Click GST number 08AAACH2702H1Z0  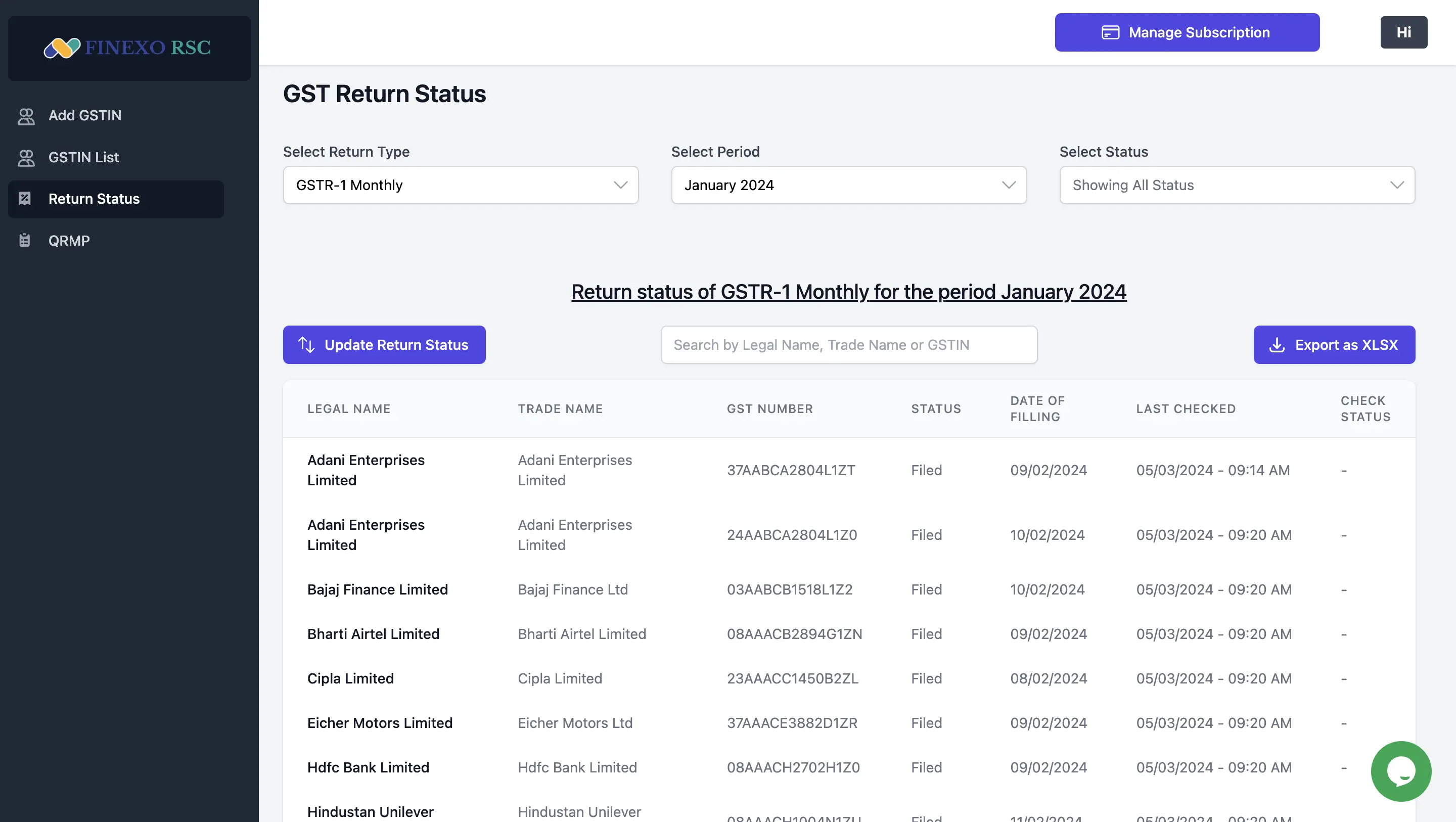tap(793, 768)
